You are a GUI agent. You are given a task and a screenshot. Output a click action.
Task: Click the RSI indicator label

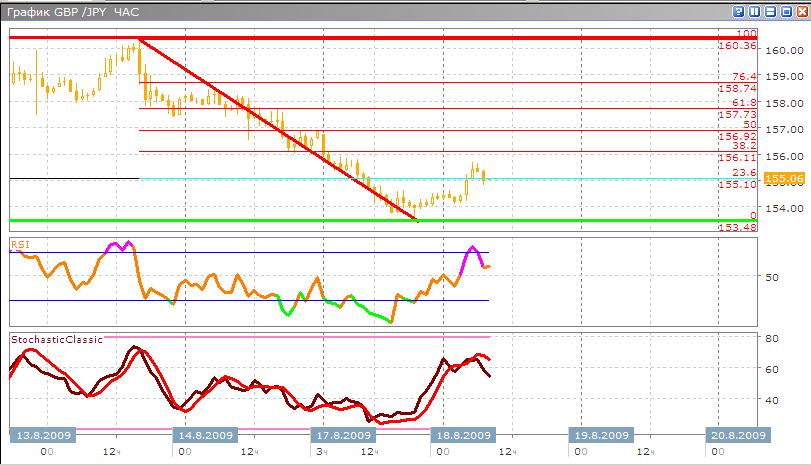(20, 243)
